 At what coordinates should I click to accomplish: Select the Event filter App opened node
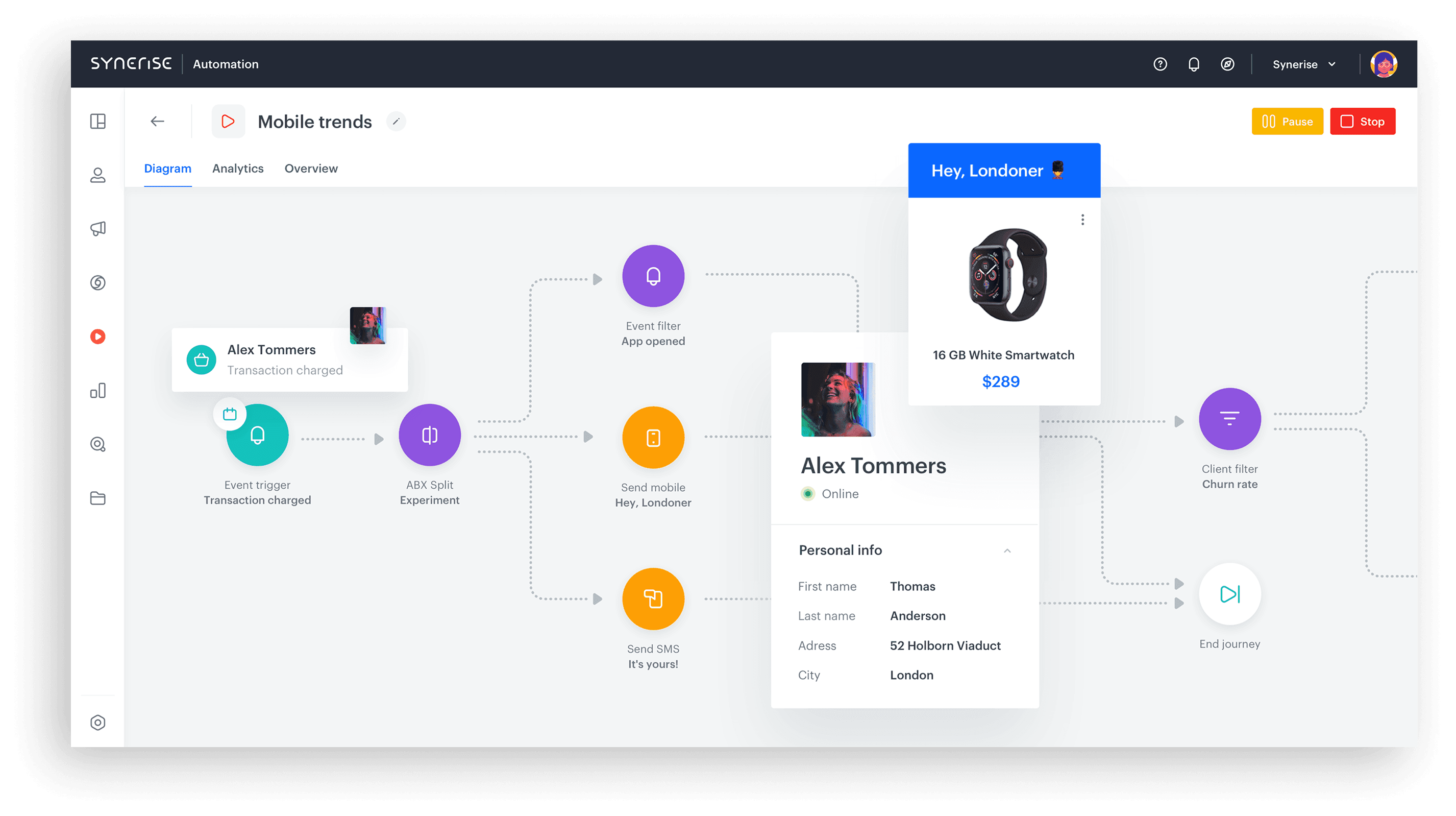click(x=653, y=276)
